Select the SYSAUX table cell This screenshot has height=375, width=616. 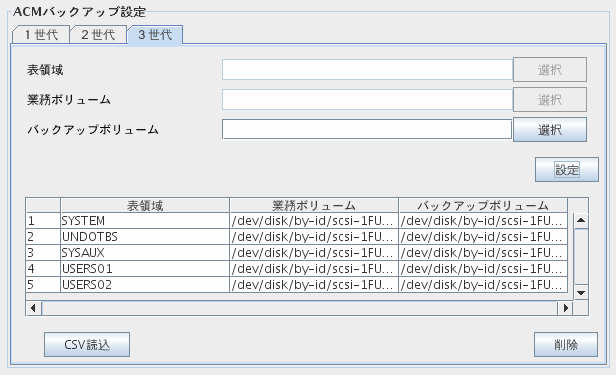click(145, 252)
